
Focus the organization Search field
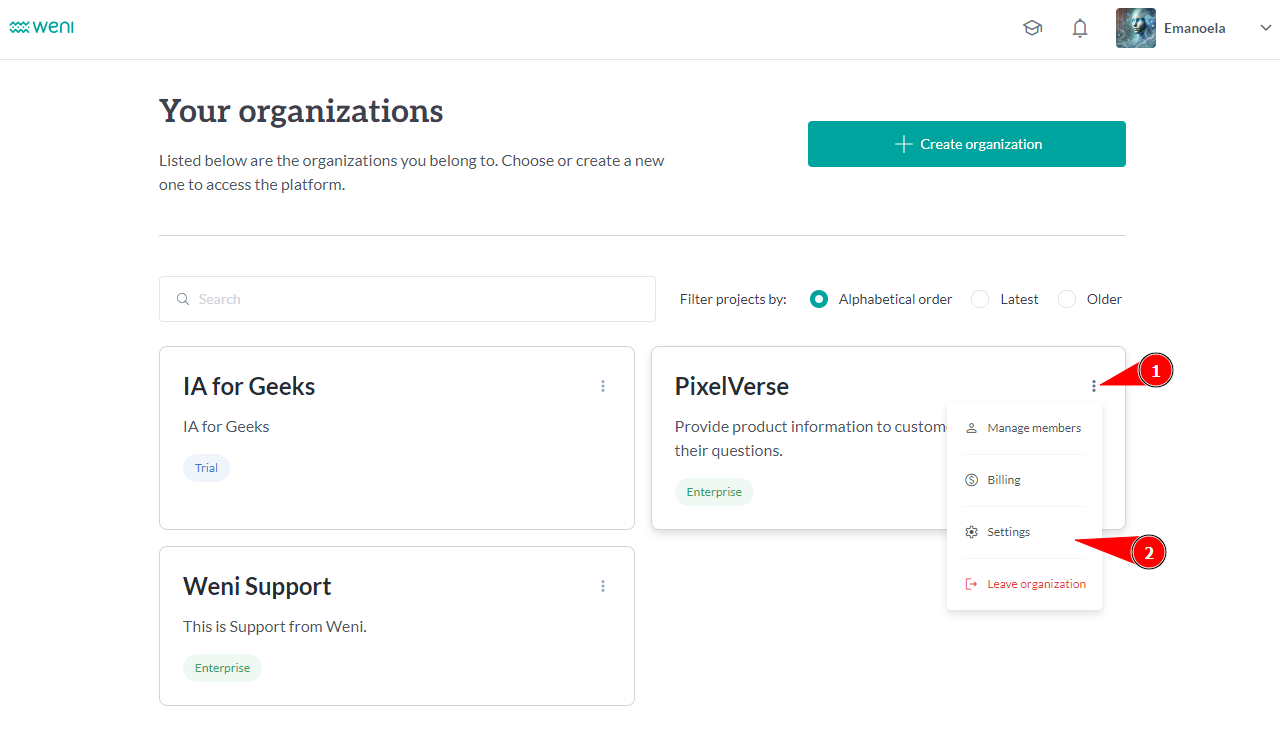click(420, 299)
